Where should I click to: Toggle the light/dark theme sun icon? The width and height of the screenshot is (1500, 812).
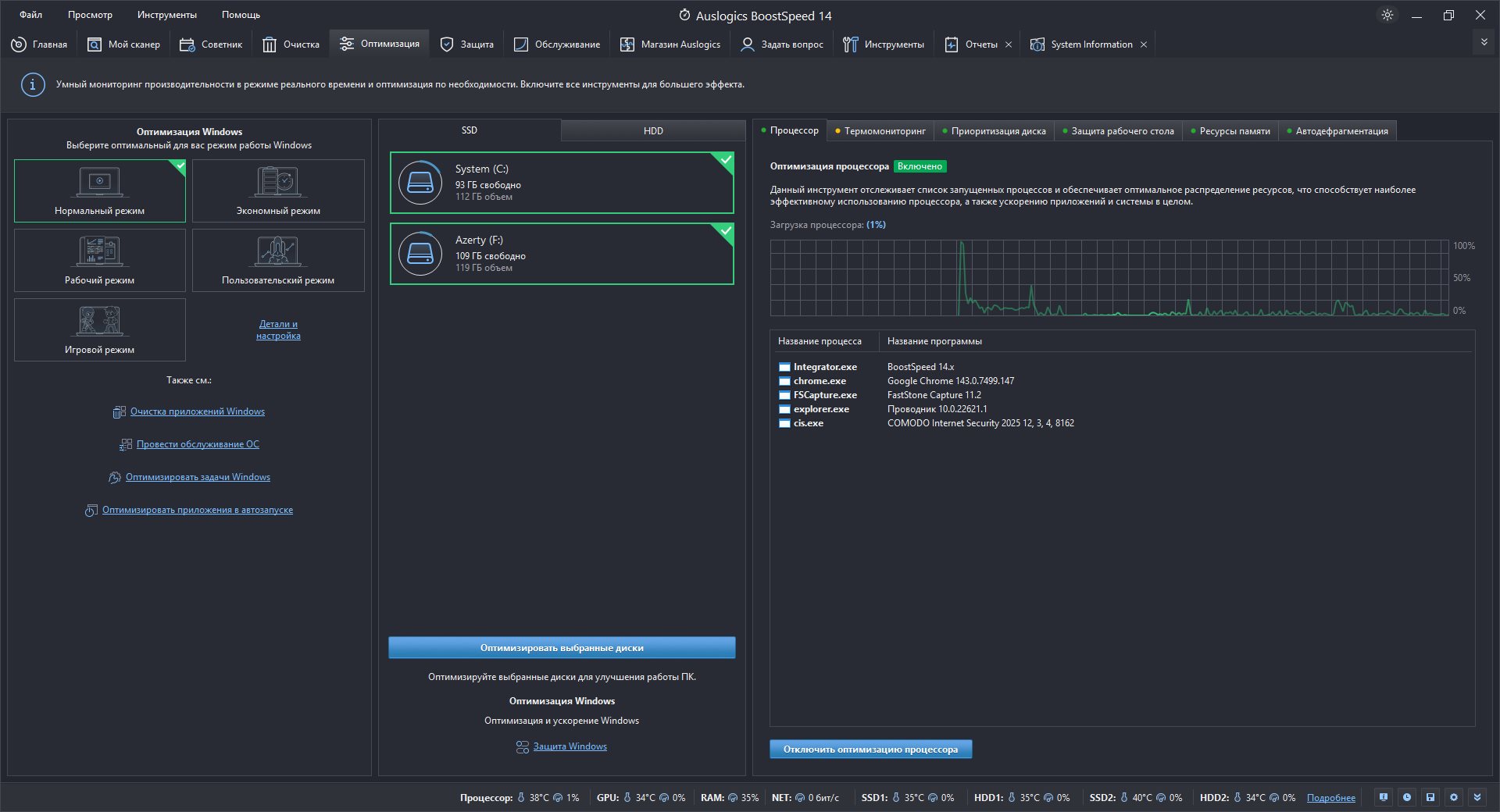tap(1387, 15)
